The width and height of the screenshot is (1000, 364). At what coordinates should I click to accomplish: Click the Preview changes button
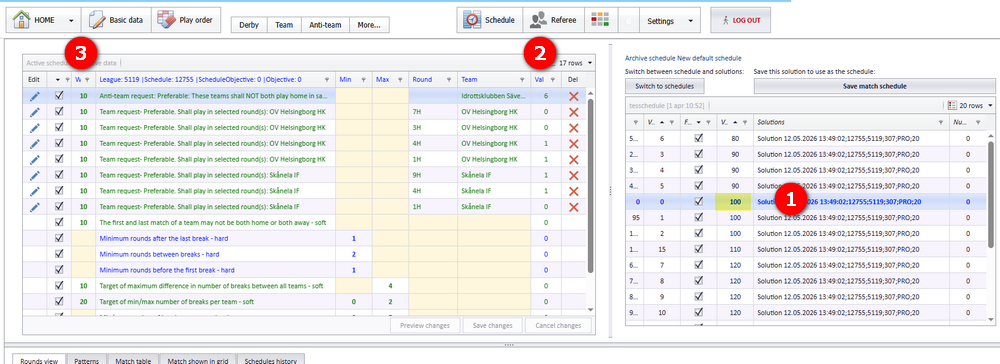click(x=425, y=325)
